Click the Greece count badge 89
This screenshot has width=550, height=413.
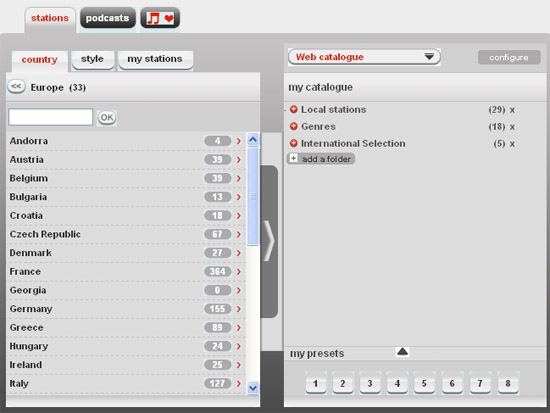[x=217, y=327]
